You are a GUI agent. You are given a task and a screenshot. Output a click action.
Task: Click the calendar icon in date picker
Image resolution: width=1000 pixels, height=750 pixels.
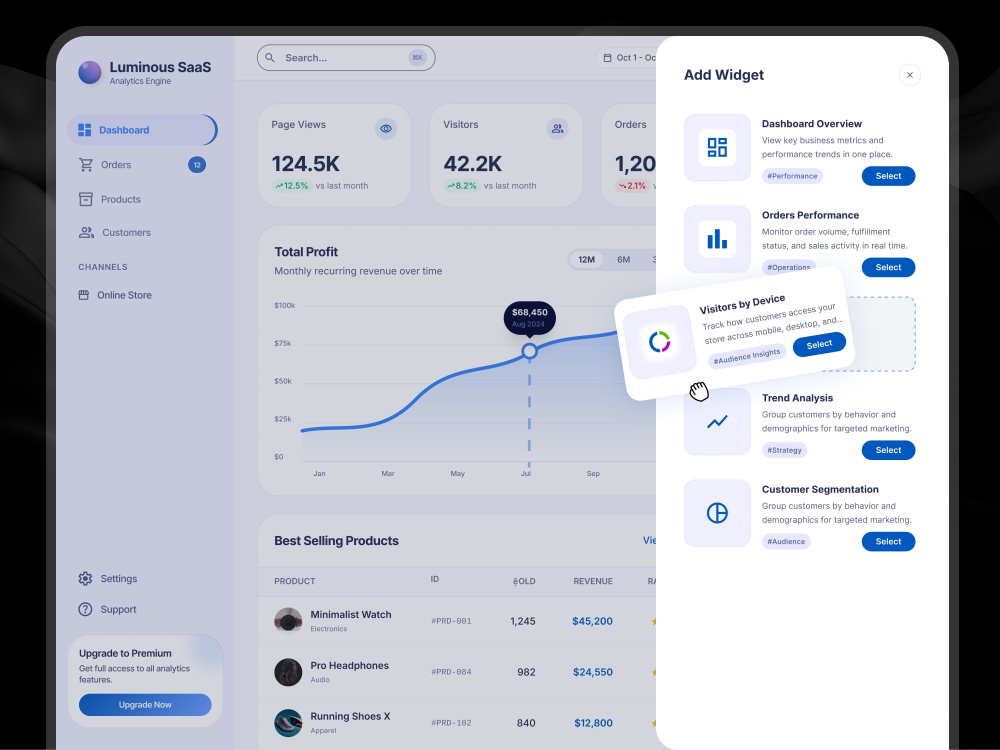[x=607, y=57]
